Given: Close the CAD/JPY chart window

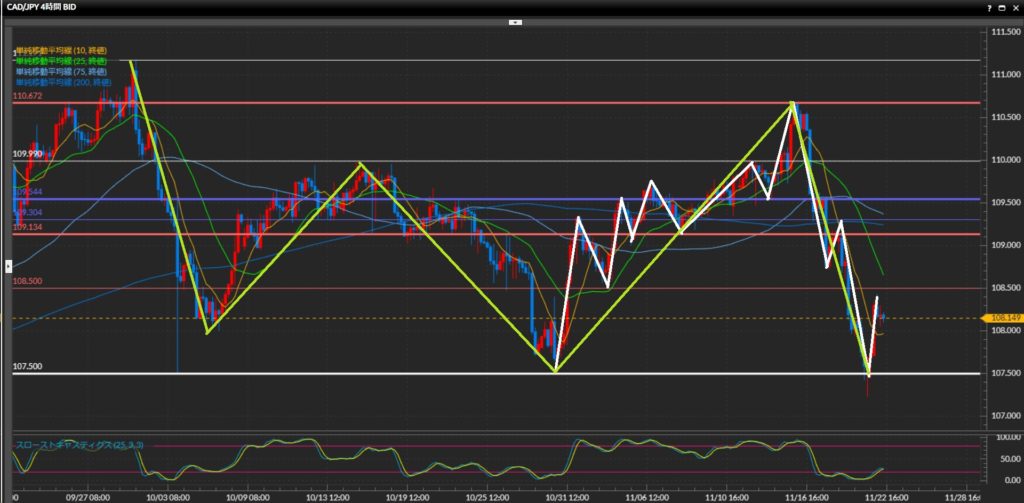Looking at the screenshot, I should tap(1016, 6).
